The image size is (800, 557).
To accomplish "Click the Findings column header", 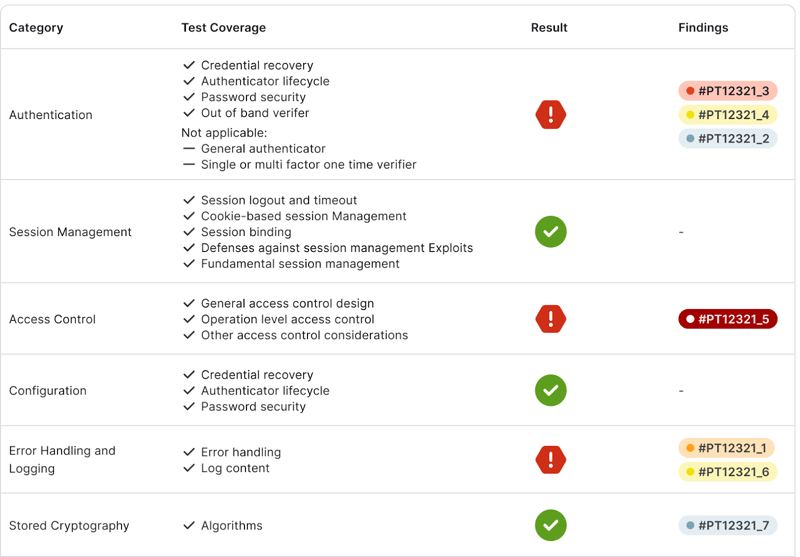I will point(703,28).
